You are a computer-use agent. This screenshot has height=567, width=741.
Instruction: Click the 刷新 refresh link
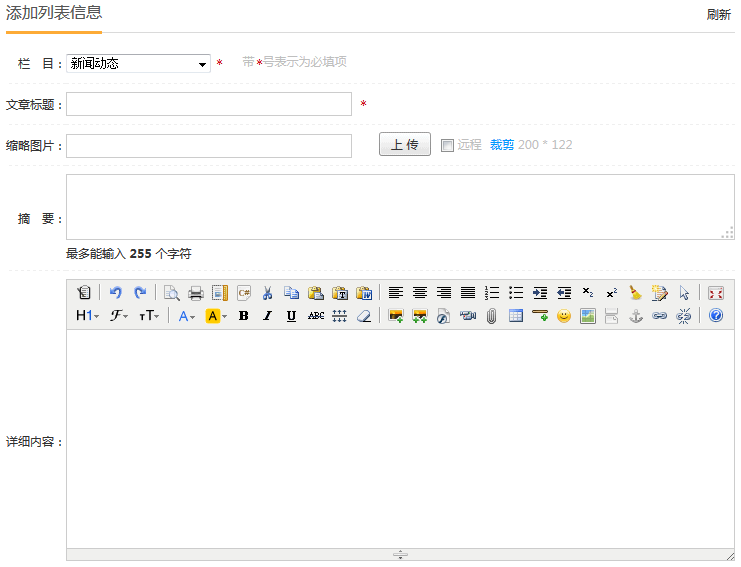(x=718, y=15)
